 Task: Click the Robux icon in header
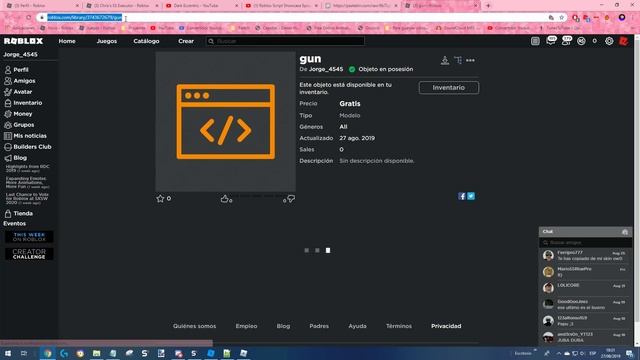tap(581, 41)
